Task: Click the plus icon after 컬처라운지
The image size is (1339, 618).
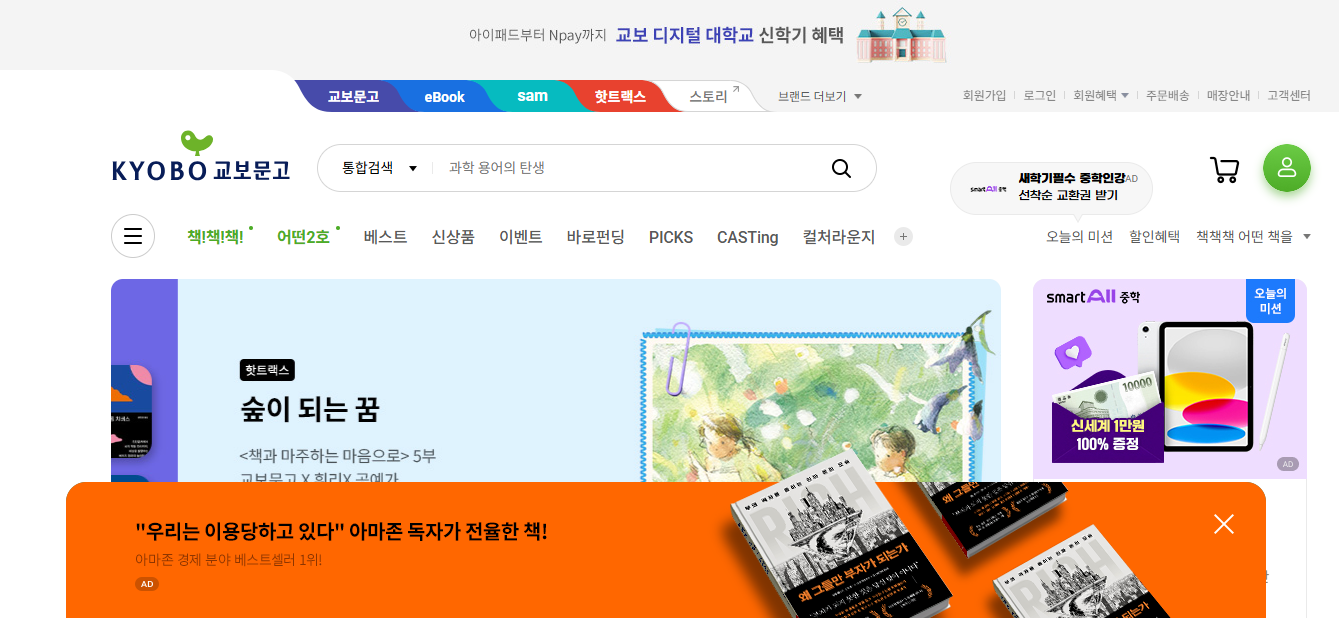Action: 903,236
